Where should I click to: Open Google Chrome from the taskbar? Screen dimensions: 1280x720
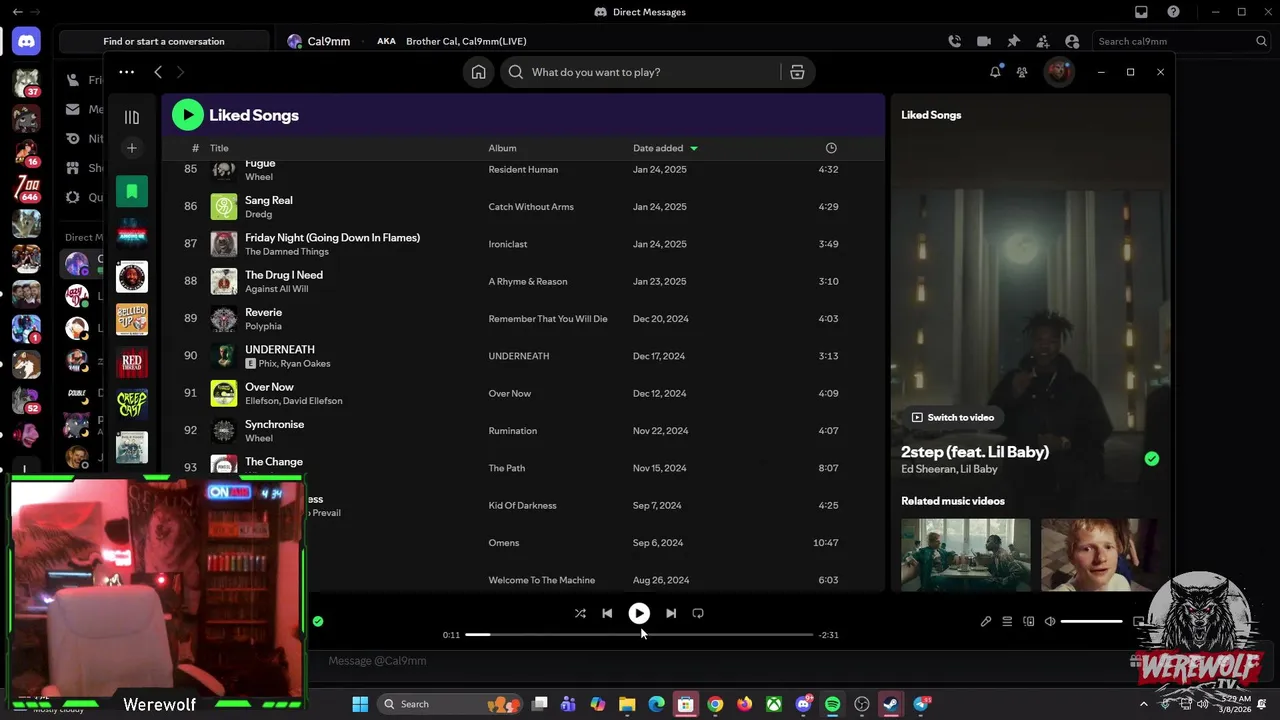click(x=715, y=704)
